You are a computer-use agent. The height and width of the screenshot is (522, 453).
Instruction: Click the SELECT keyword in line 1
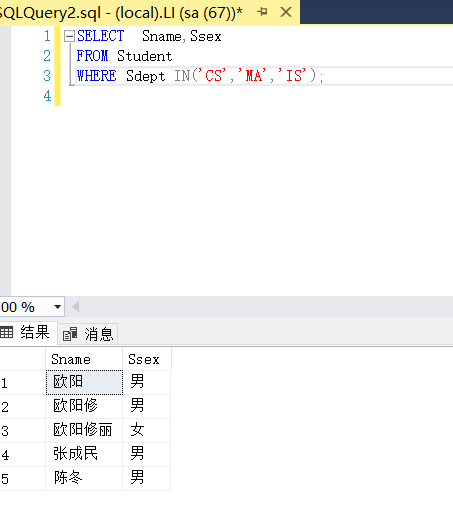(101, 36)
